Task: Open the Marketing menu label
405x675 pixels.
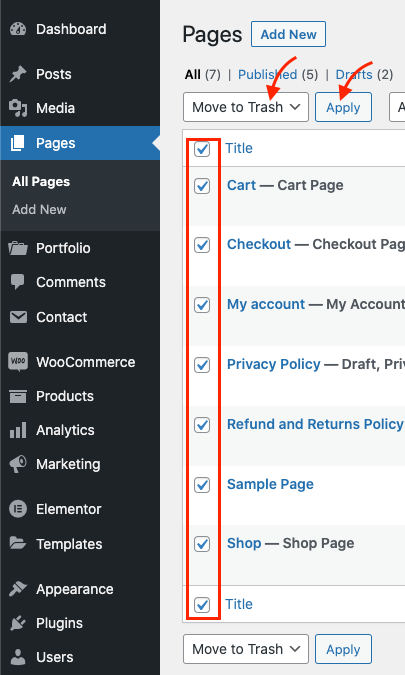Action: (x=68, y=464)
